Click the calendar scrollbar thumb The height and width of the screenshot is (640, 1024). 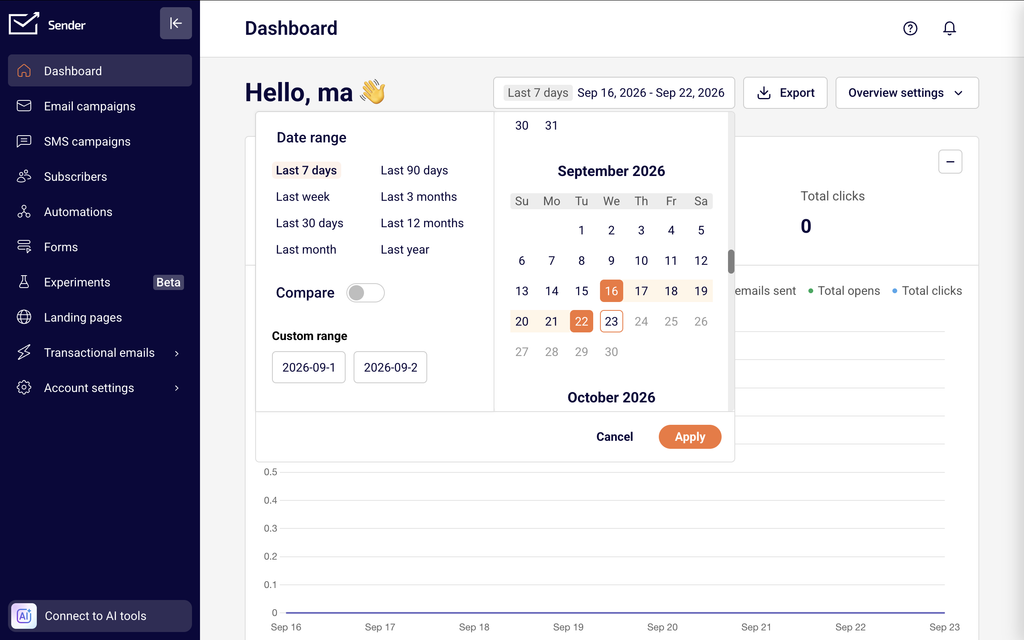coord(731,262)
